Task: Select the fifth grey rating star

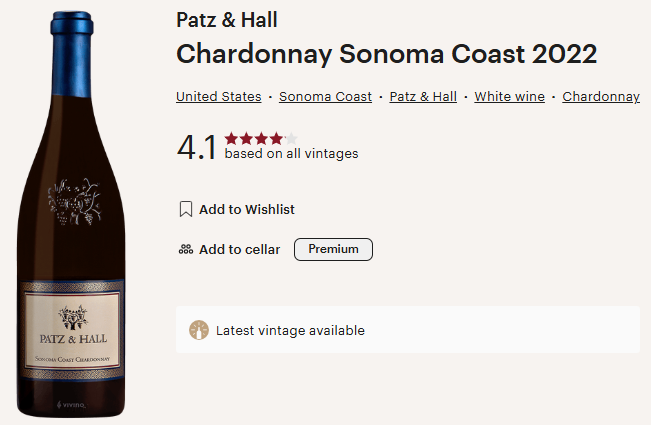Action: (291, 139)
